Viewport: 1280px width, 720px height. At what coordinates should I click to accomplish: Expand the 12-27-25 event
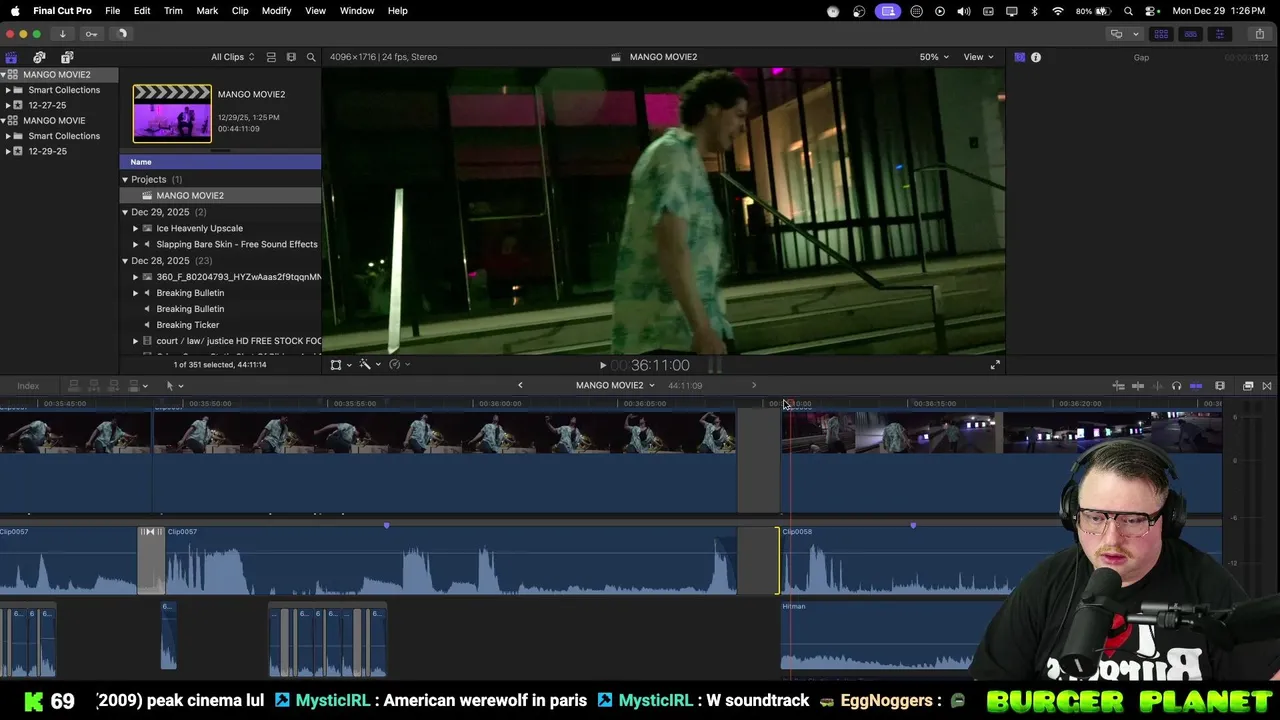8,105
